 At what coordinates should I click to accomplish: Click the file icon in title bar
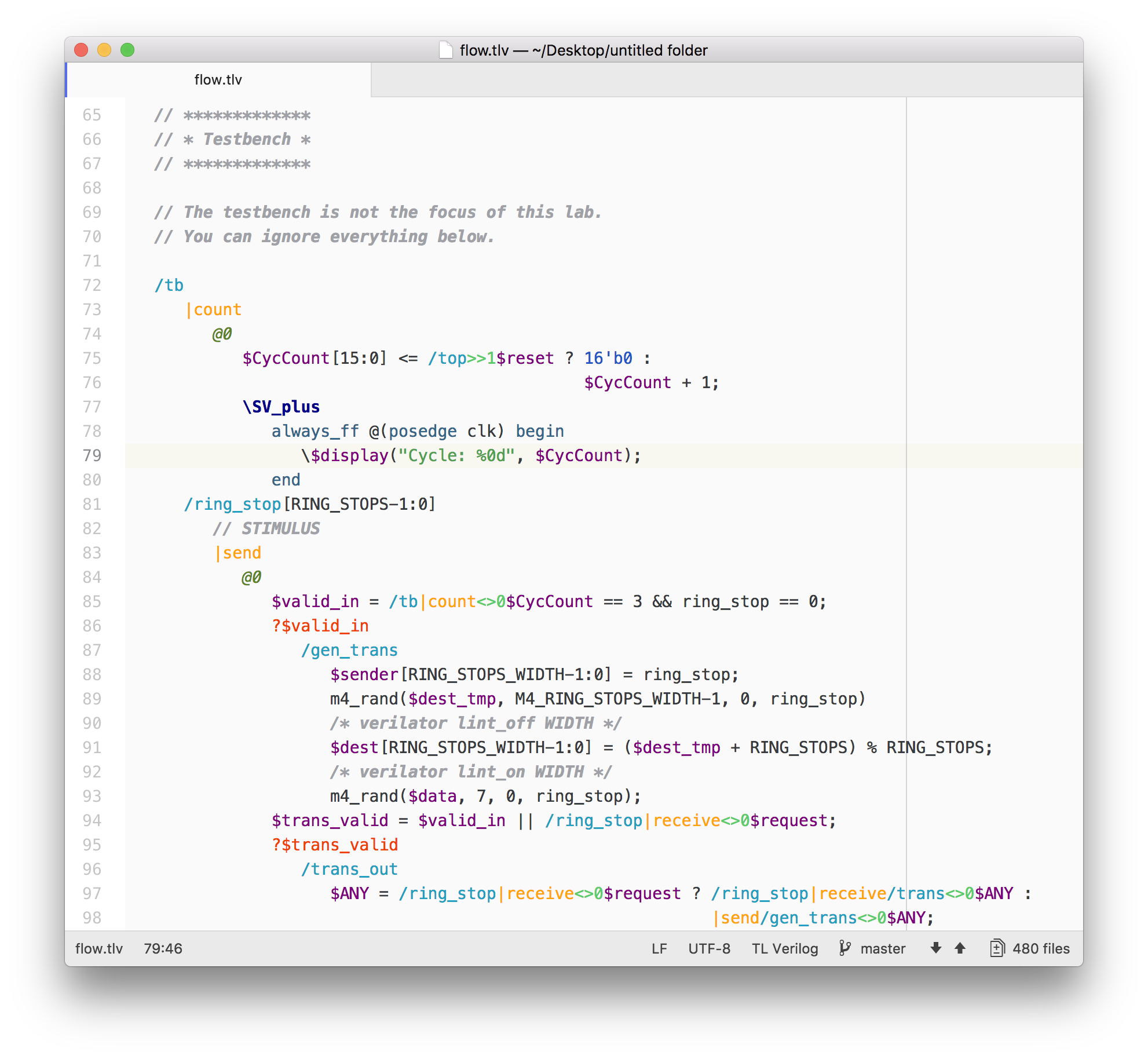pos(445,50)
